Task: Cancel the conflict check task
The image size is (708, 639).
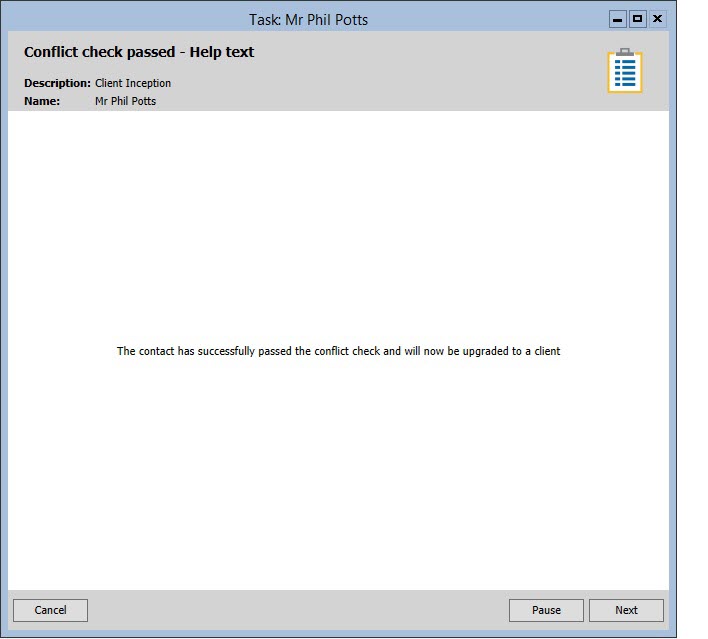Action: point(50,610)
